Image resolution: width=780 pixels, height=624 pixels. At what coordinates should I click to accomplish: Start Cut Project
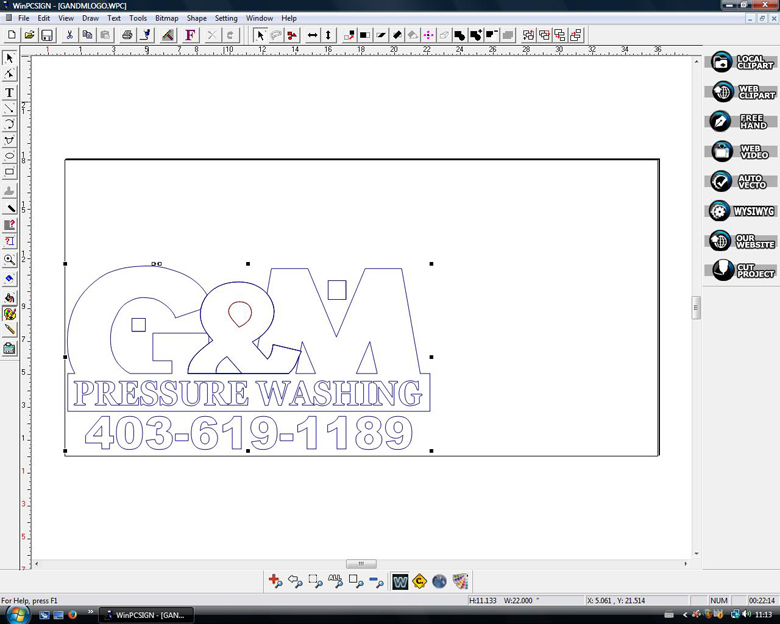pos(742,270)
